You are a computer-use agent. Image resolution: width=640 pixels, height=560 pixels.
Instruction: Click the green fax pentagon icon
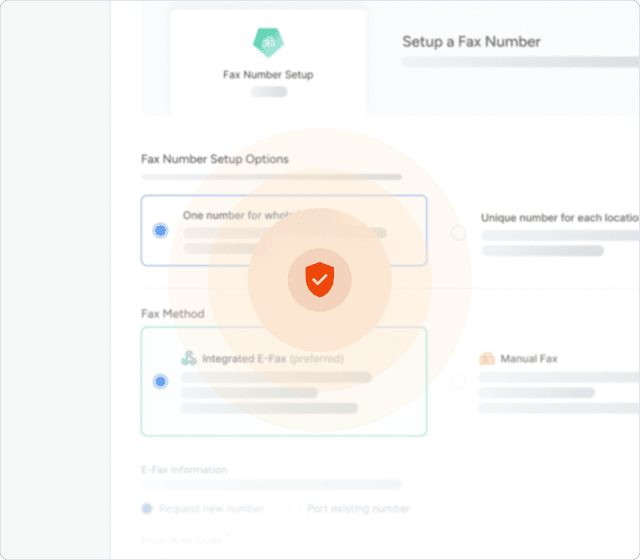click(x=268, y=41)
